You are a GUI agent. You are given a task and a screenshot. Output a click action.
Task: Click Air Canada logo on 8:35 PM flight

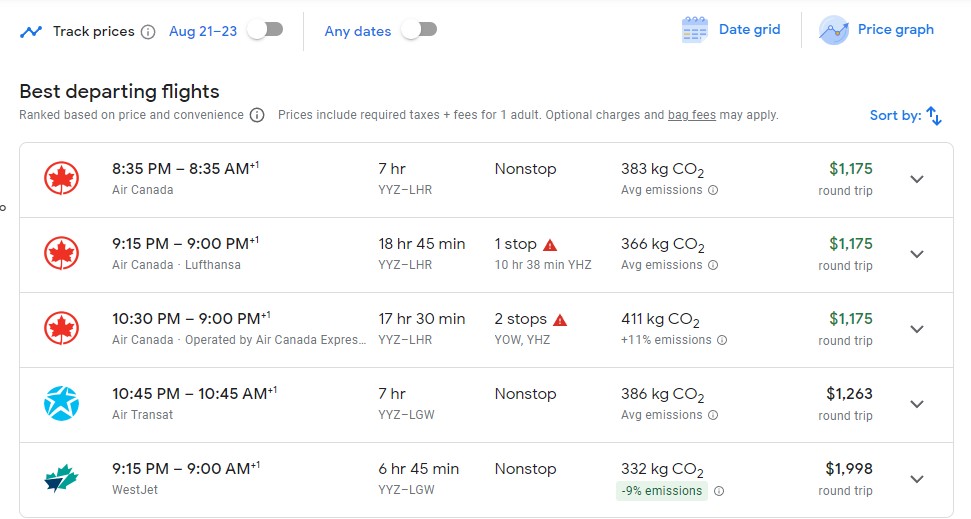(x=61, y=178)
